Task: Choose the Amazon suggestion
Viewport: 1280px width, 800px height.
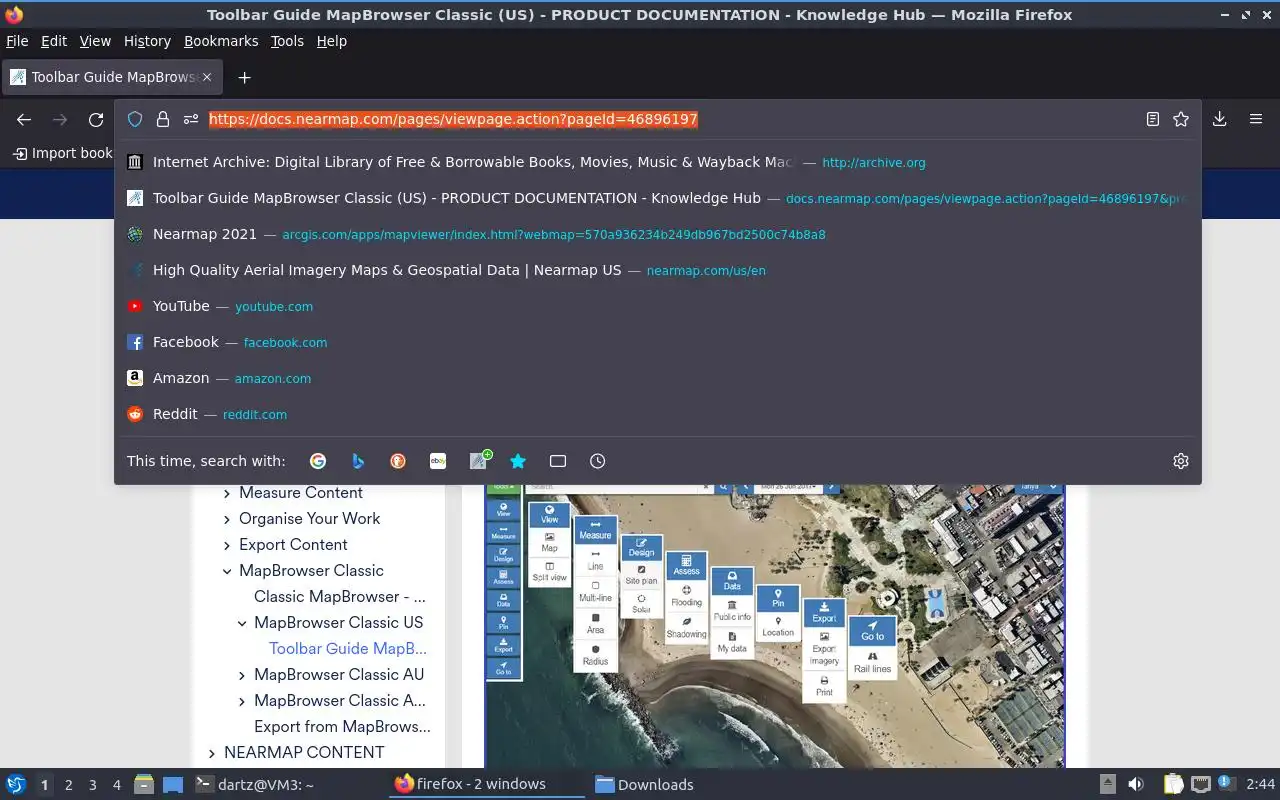Action: coord(658,378)
